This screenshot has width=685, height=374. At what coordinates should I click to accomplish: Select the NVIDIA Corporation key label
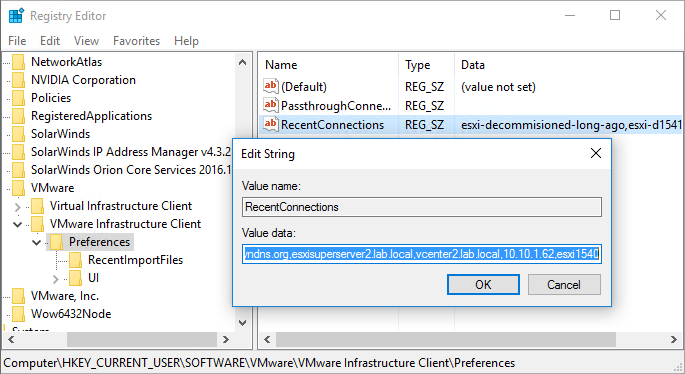[x=83, y=80]
